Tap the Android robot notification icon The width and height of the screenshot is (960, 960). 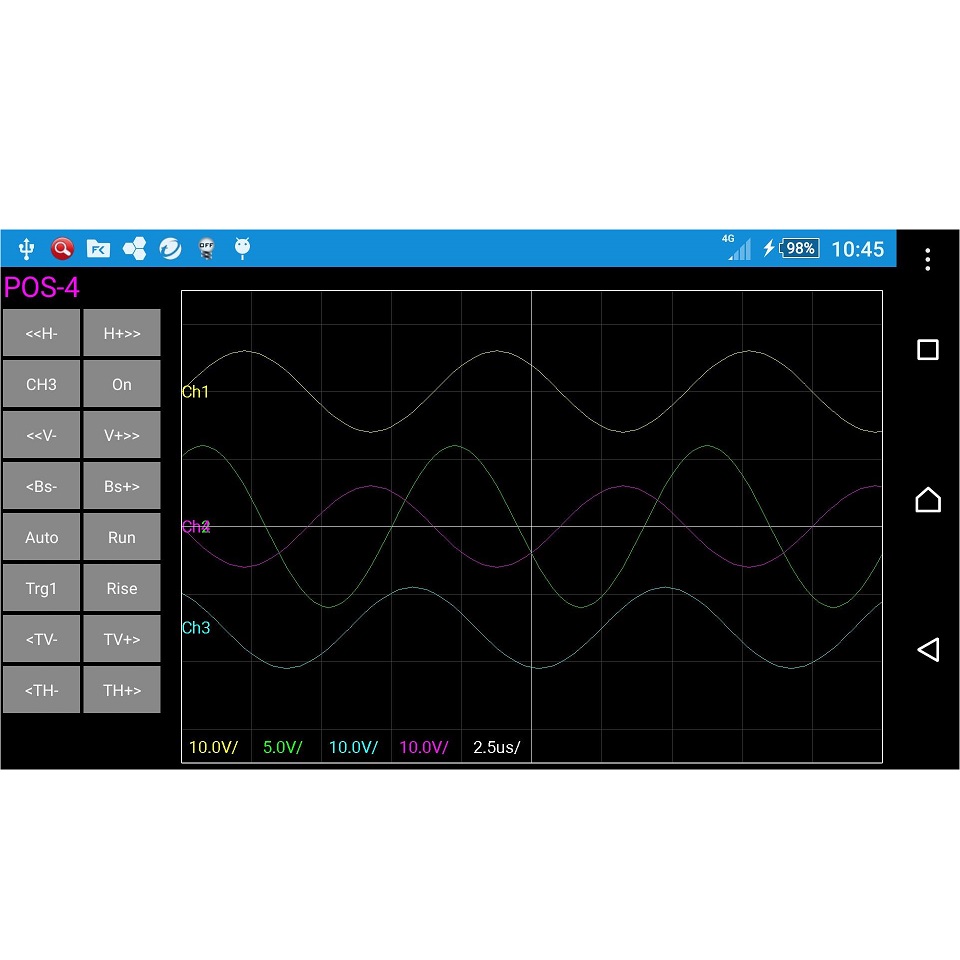point(242,248)
